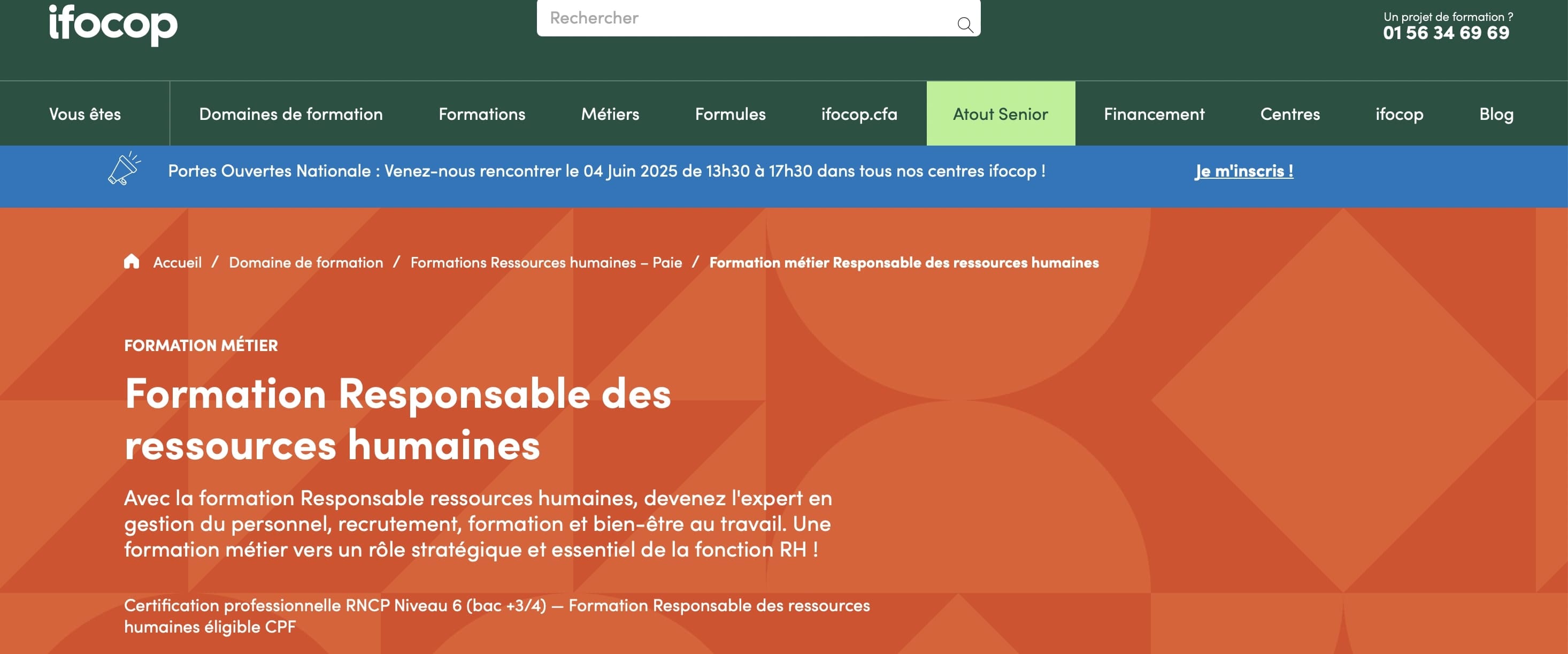The height and width of the screenshot is (654, 1568).
Task: Click the home icon in breadcrumb
Action: point(132,262)
